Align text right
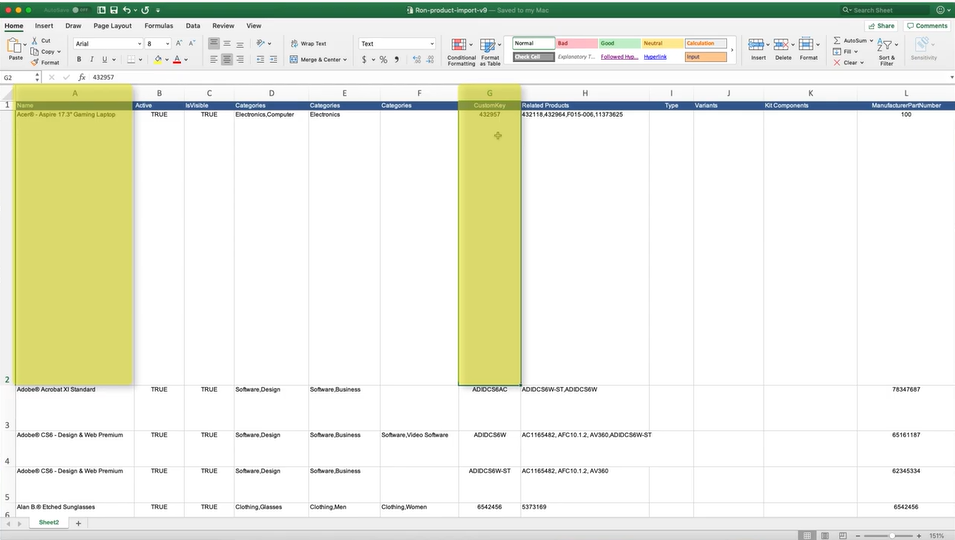Image resolution: width=955 pixels, height=540 pixels. coord(240,59)
